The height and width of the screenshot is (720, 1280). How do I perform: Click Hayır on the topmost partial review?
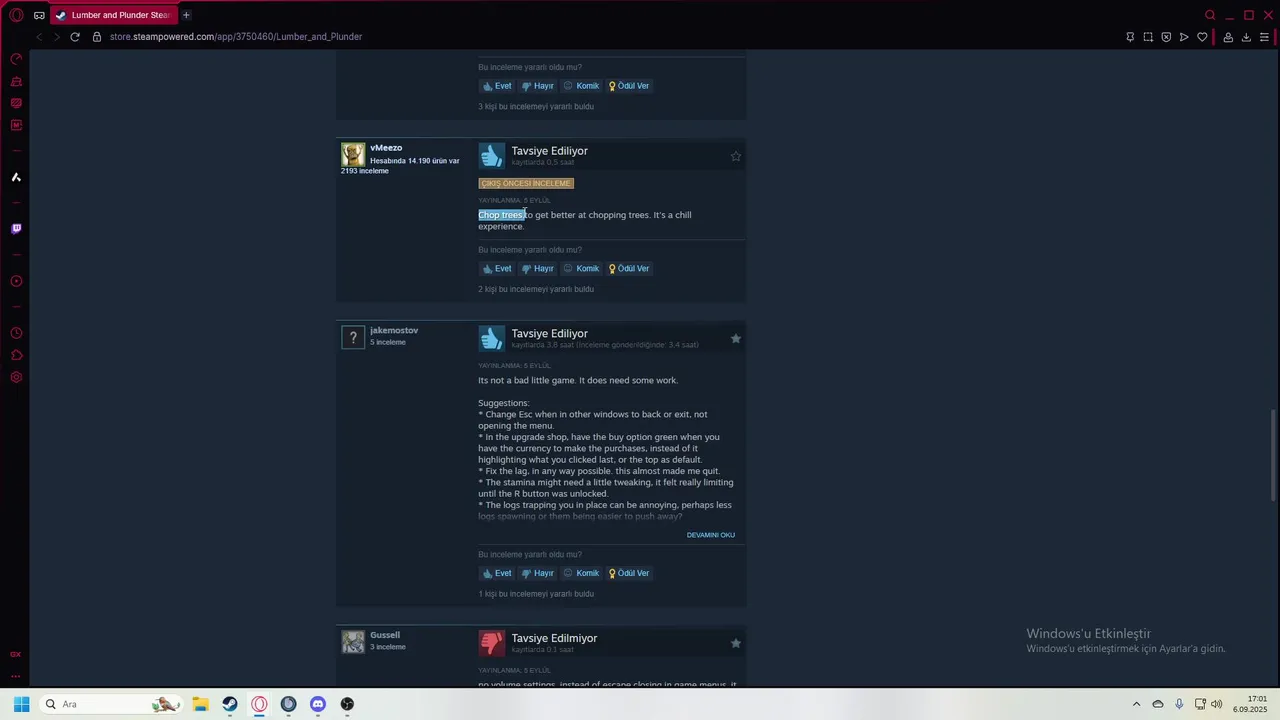[x=538, y=86]
